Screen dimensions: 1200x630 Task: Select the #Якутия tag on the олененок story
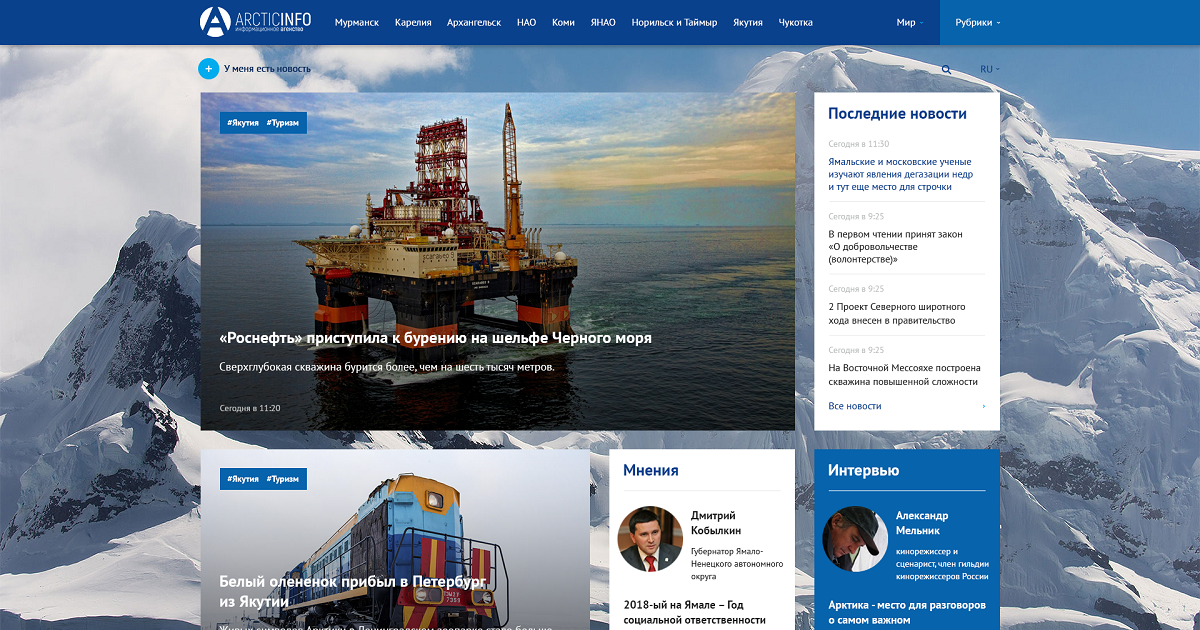pyautogui.click(x=243, y=479)
